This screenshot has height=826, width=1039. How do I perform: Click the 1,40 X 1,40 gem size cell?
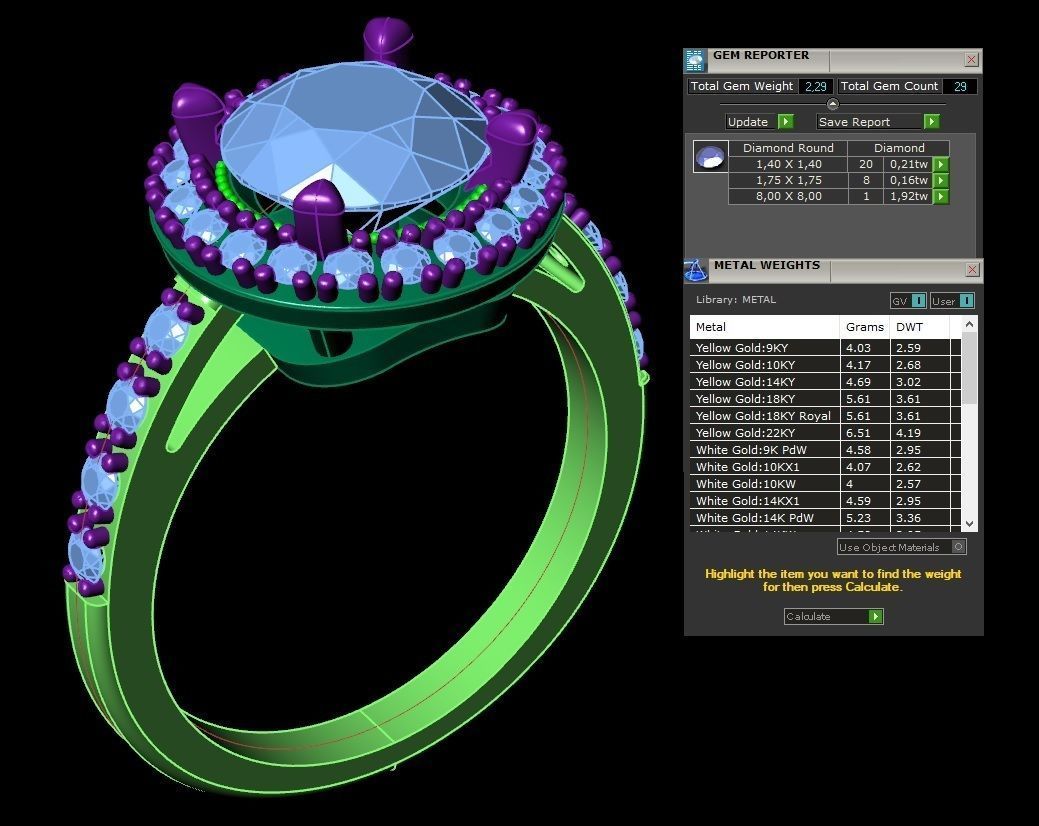point(789,164)
